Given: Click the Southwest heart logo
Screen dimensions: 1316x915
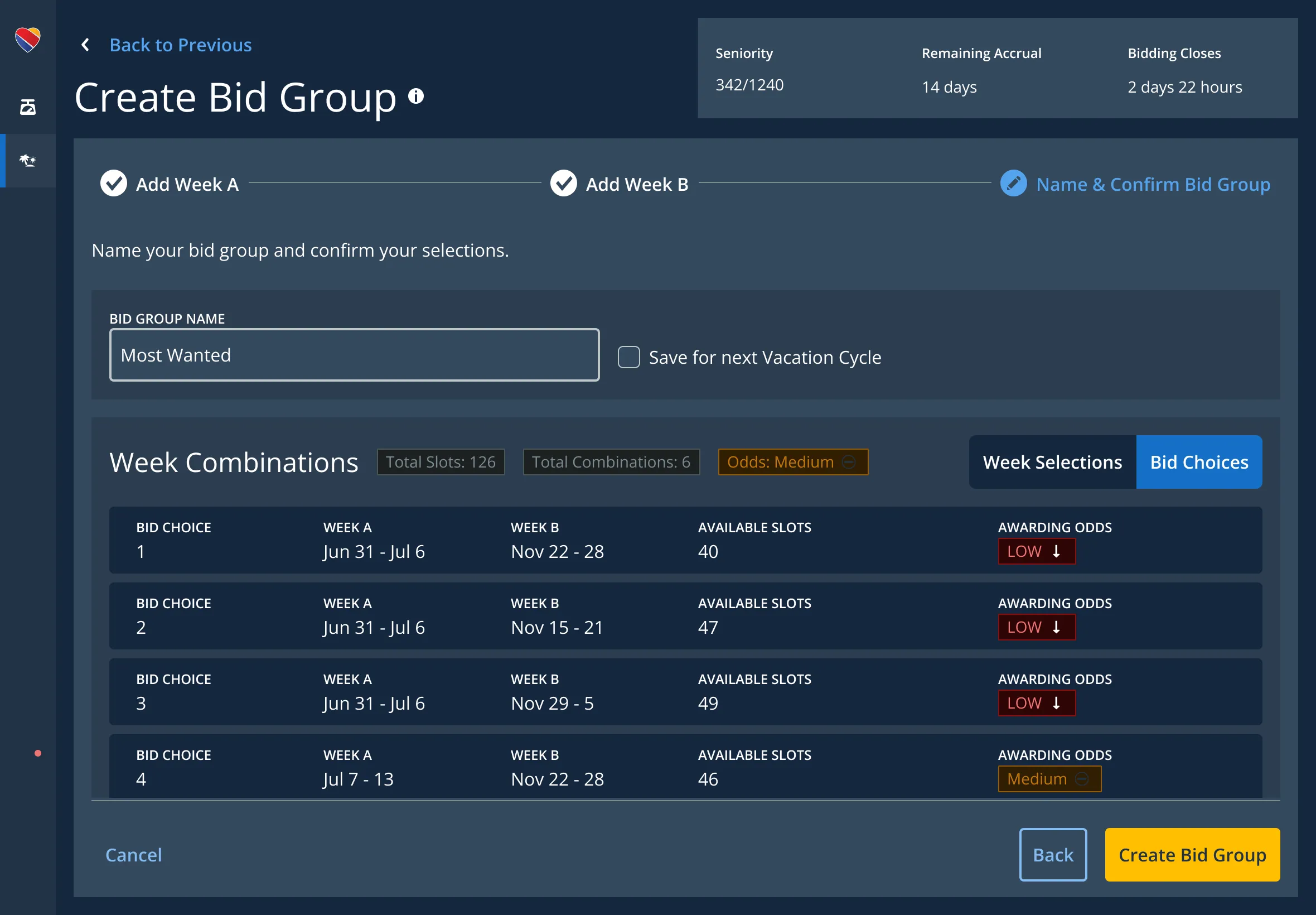Looking at the screenshot, I should [27, 40].
